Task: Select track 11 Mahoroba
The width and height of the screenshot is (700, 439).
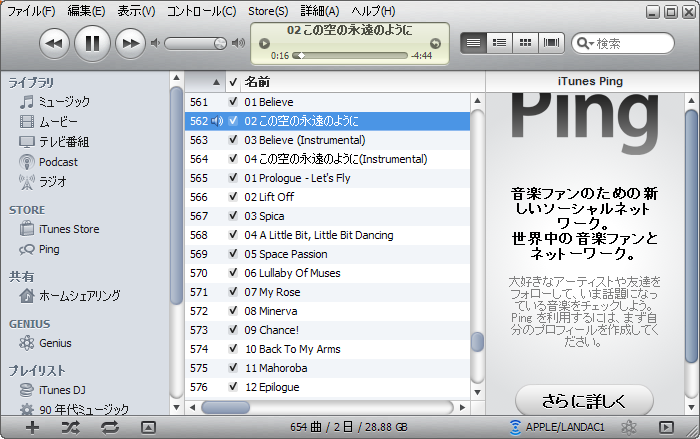Action: [328, 368]
